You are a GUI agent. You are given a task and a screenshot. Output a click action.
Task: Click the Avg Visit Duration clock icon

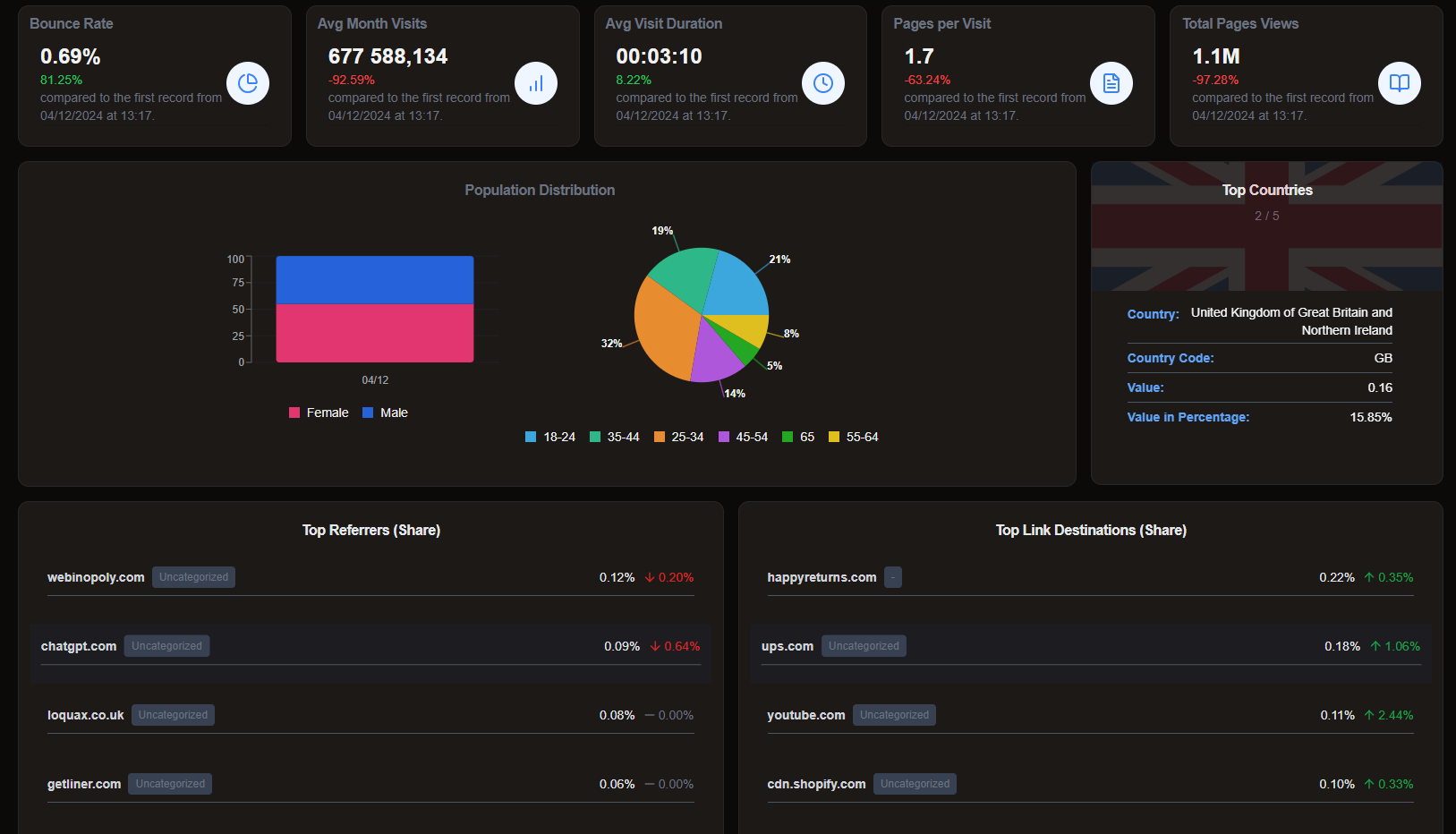823,83
